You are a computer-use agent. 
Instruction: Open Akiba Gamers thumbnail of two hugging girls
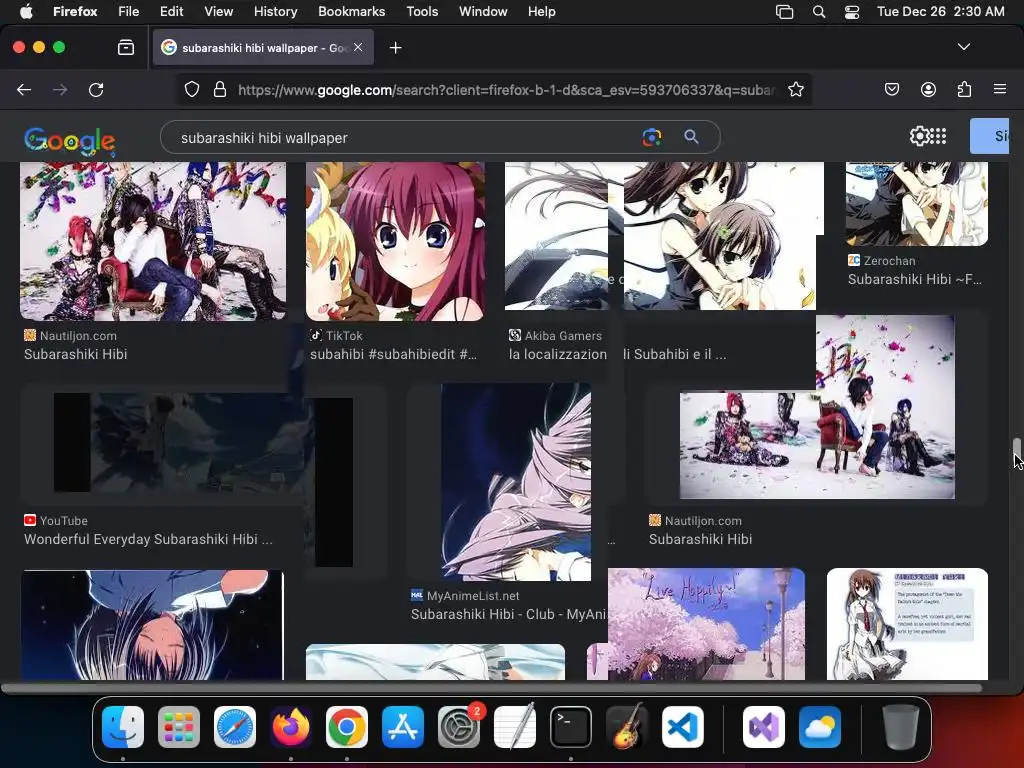tap(720, 236)
